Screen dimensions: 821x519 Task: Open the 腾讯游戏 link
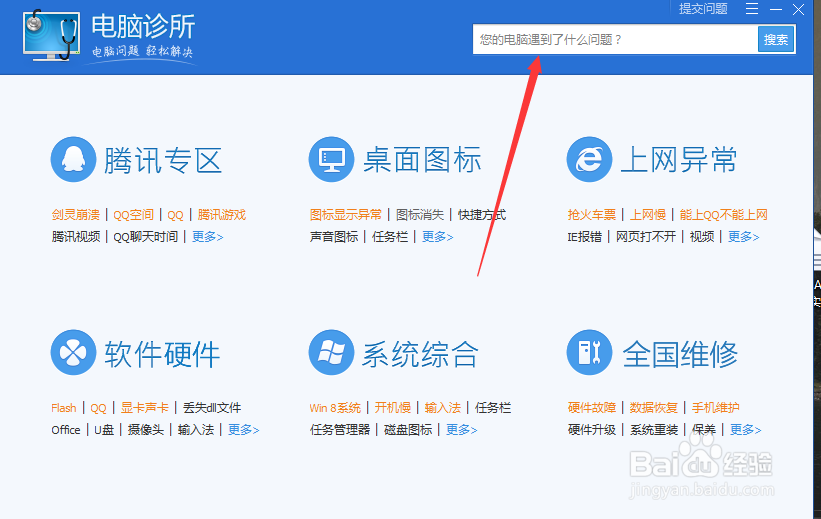click(x=221, y=215)
